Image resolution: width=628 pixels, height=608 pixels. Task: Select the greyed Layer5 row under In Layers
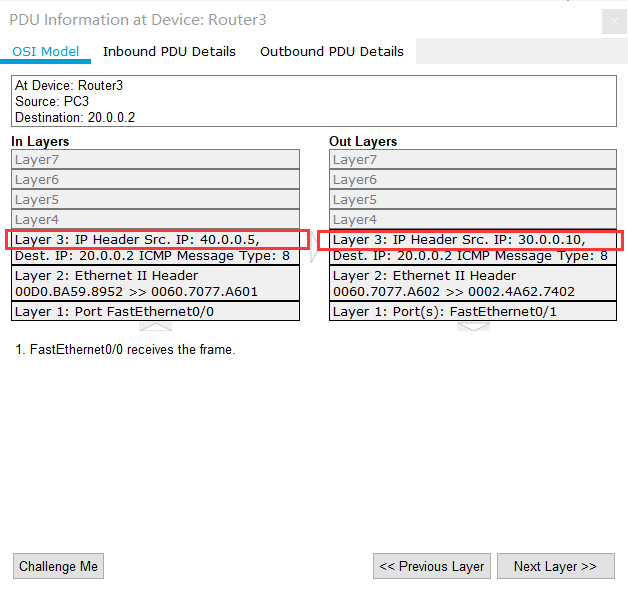coord(155,199)
